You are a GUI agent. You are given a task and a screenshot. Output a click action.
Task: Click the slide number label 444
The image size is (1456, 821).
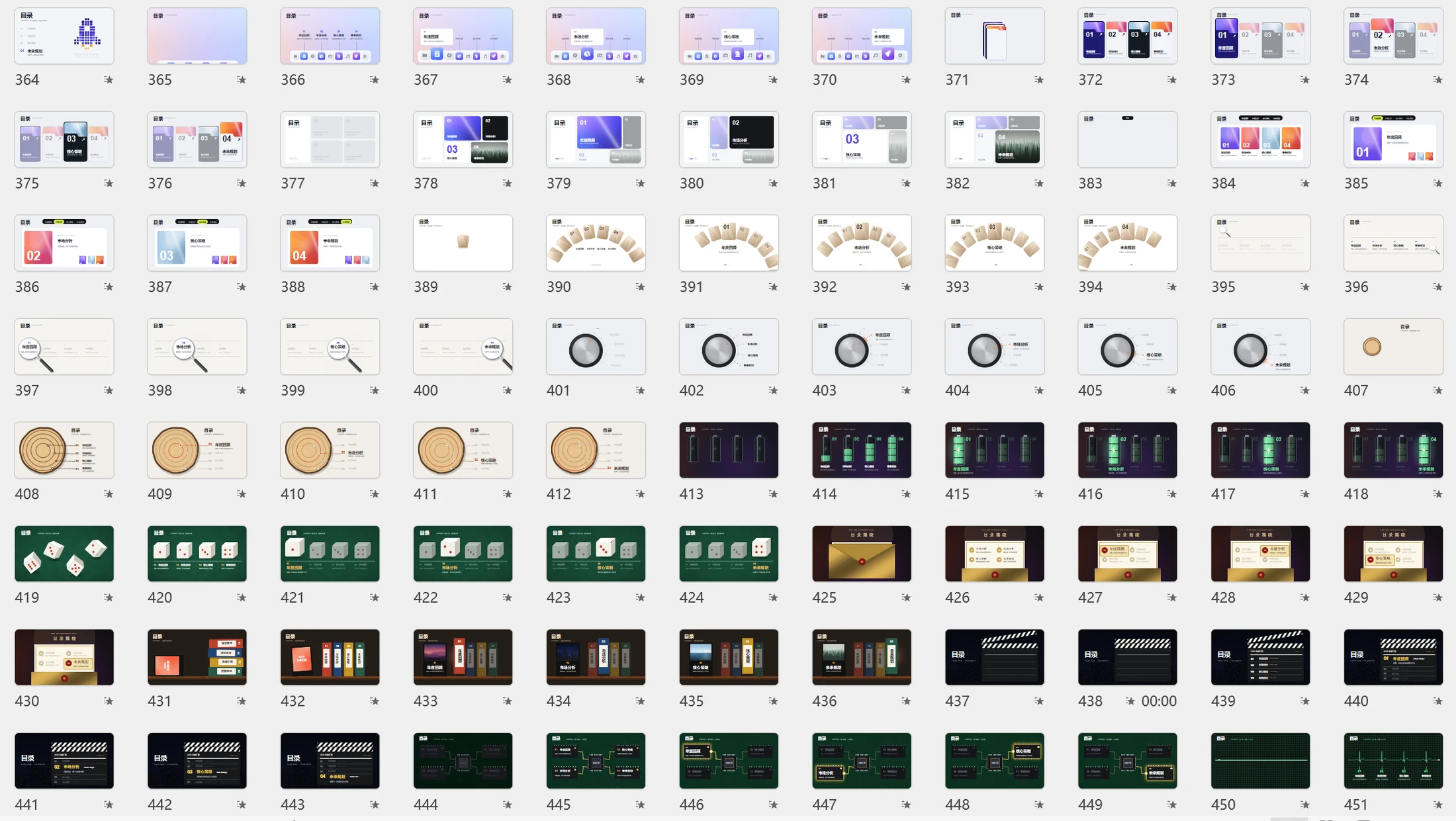[x=426, y=805]
